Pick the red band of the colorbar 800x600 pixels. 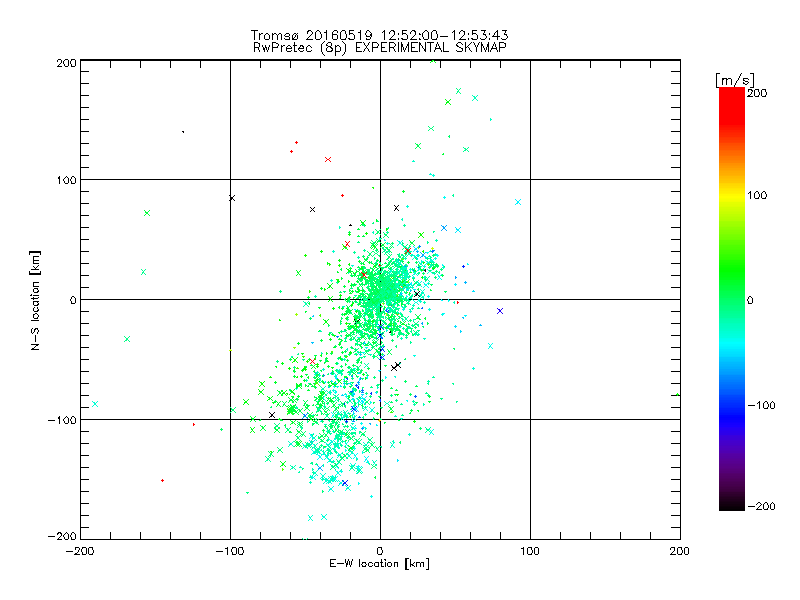(732, 105)
